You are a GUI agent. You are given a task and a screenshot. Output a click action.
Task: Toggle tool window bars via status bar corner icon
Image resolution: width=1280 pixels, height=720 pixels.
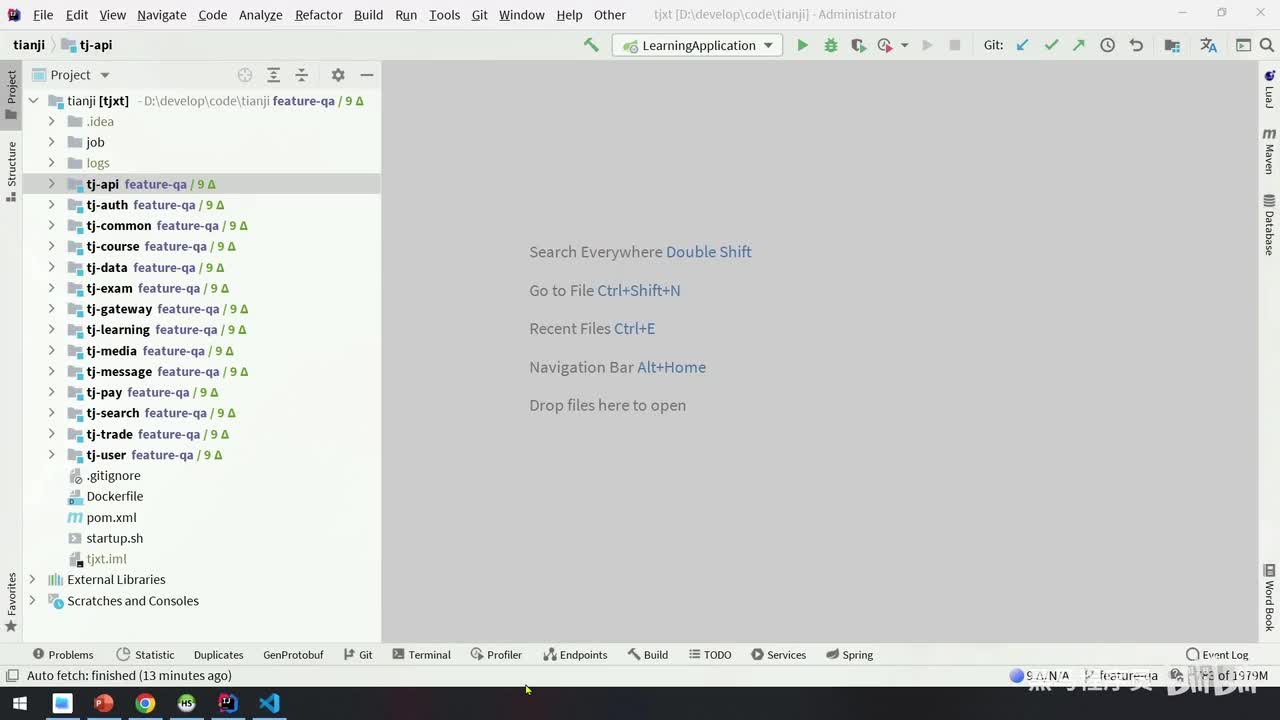click(x=11, y=676)
